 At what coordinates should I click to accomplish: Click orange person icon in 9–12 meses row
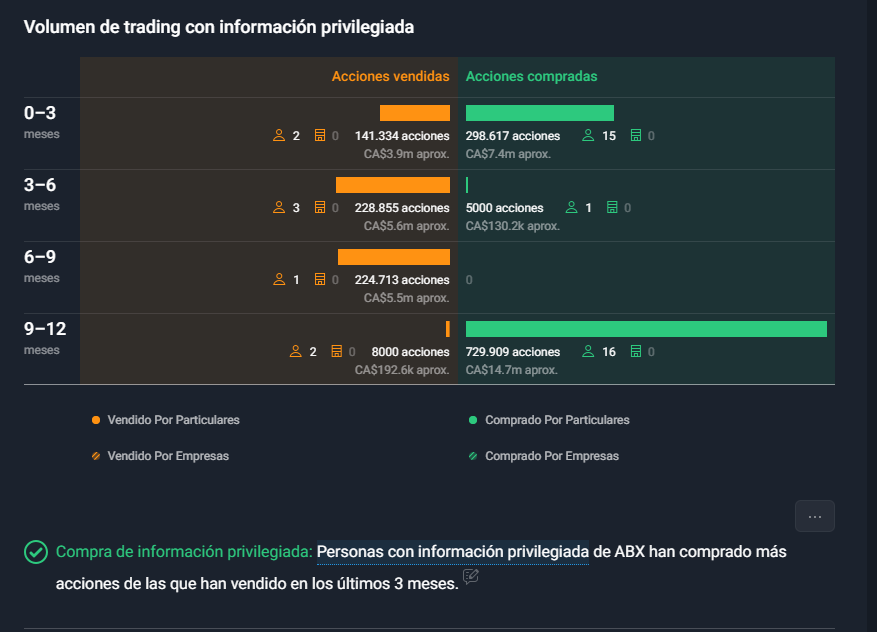click(295, 351)
